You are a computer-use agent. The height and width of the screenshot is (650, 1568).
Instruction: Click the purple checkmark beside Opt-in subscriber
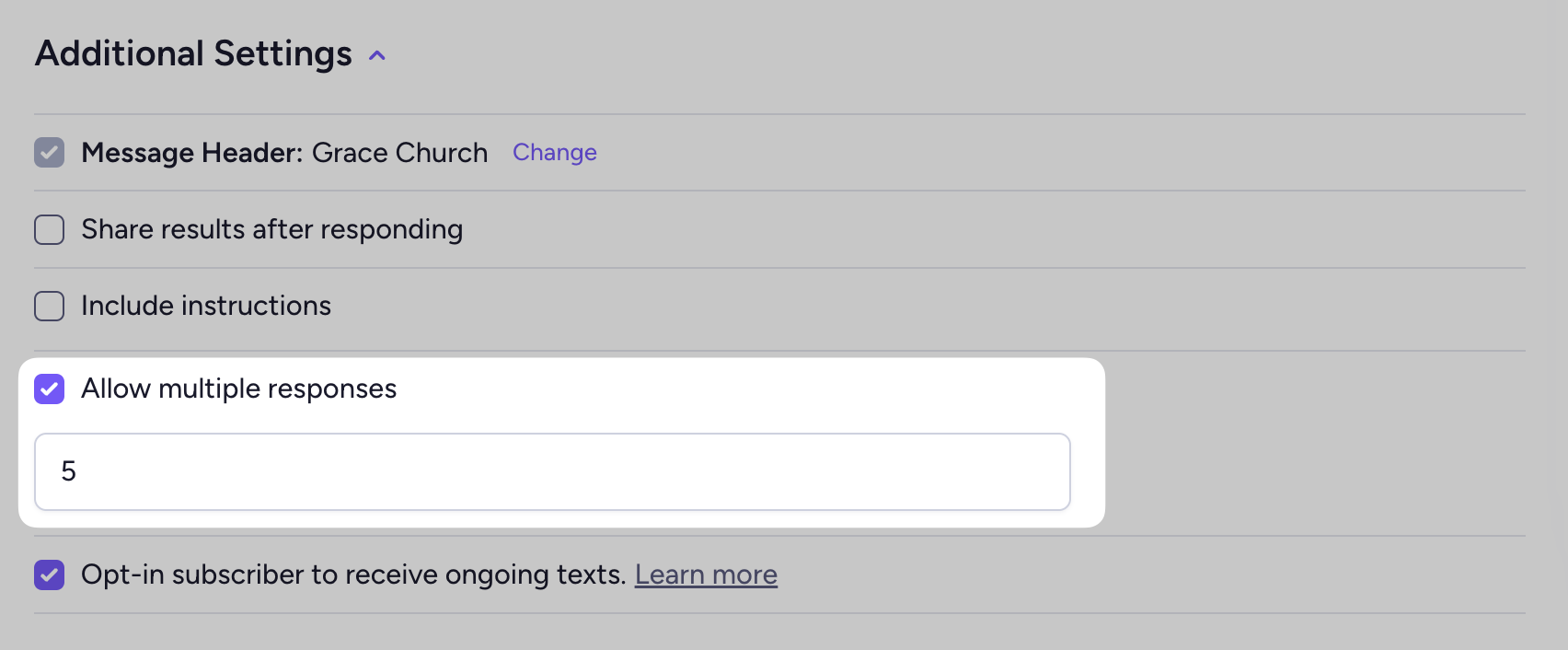[x=50, y=575]
